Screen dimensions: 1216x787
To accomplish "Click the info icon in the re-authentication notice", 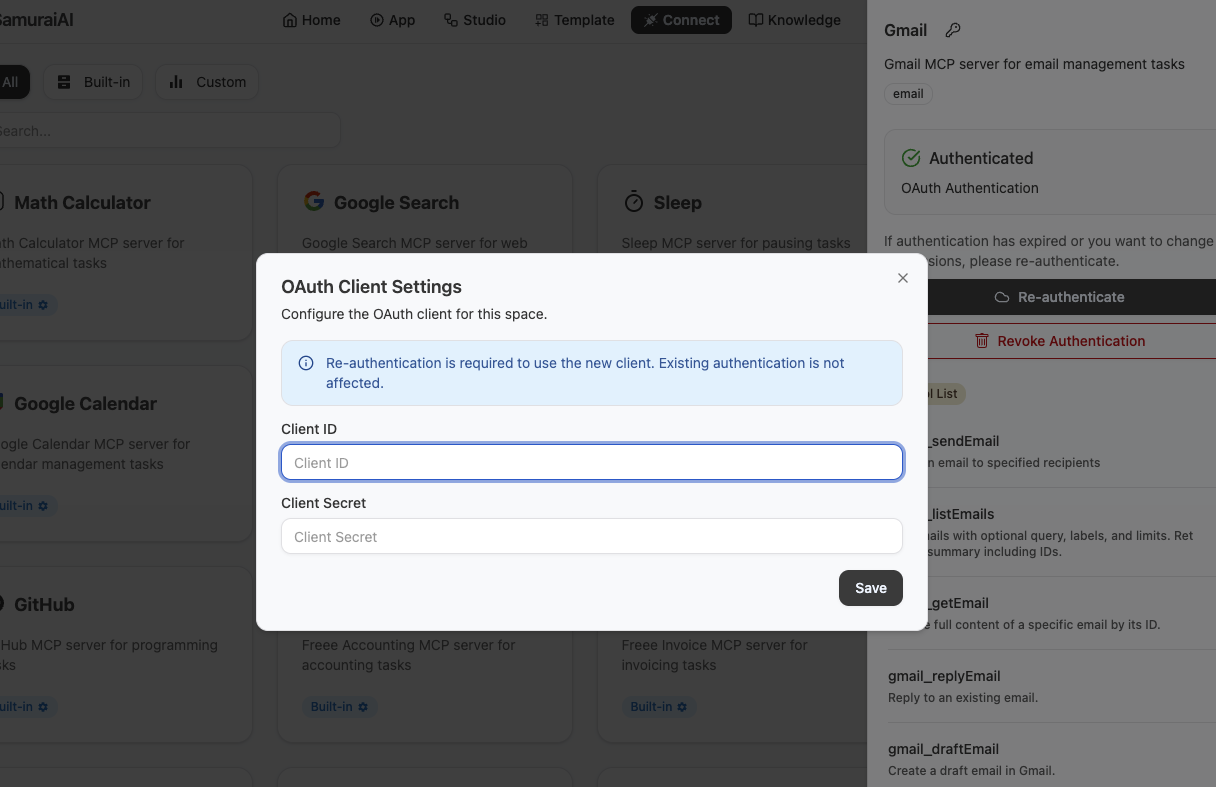I will tap(306, 363).
